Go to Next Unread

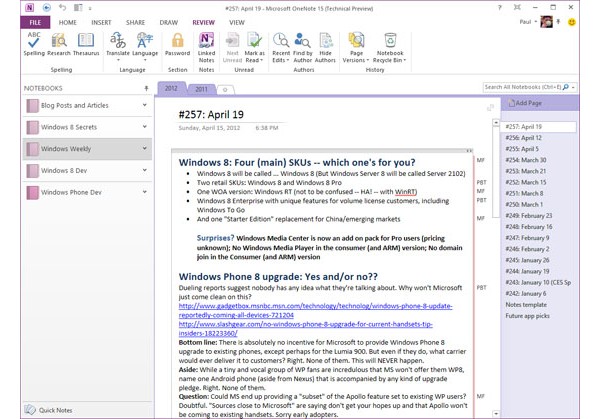pos(232,47)
